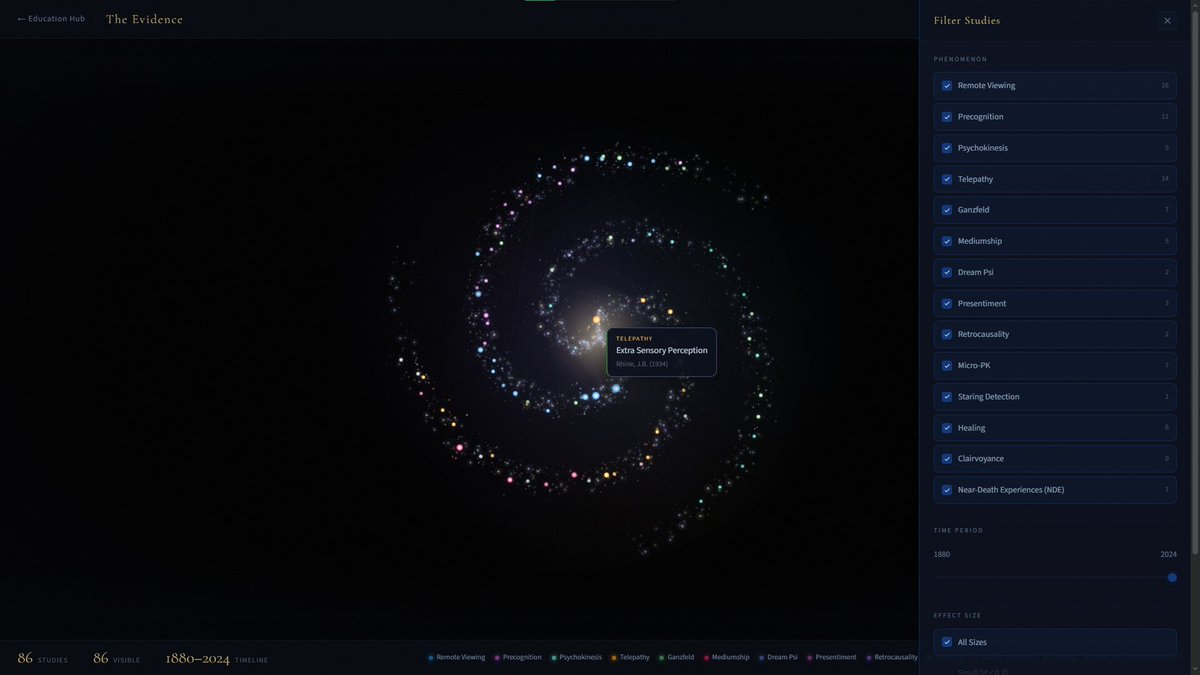The width and height of the screenshot is (1200, 675).
Task: Click the 86 Studies counter
Action: pyautogui.click(x=43, y=658)
